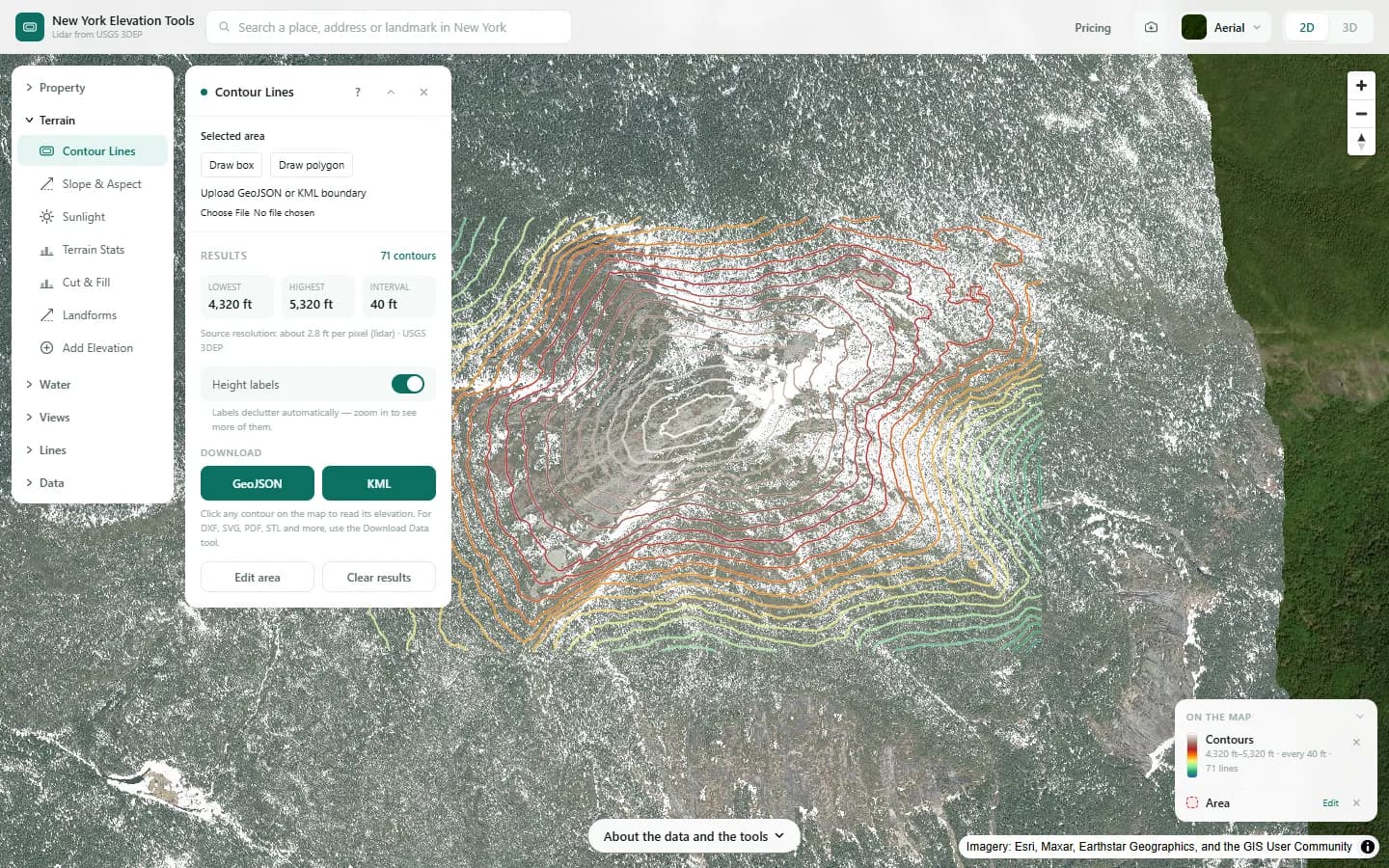Click the Clear results button
Image resolution: width=1389 pixels, height=868 pixels.
(379, 578)
